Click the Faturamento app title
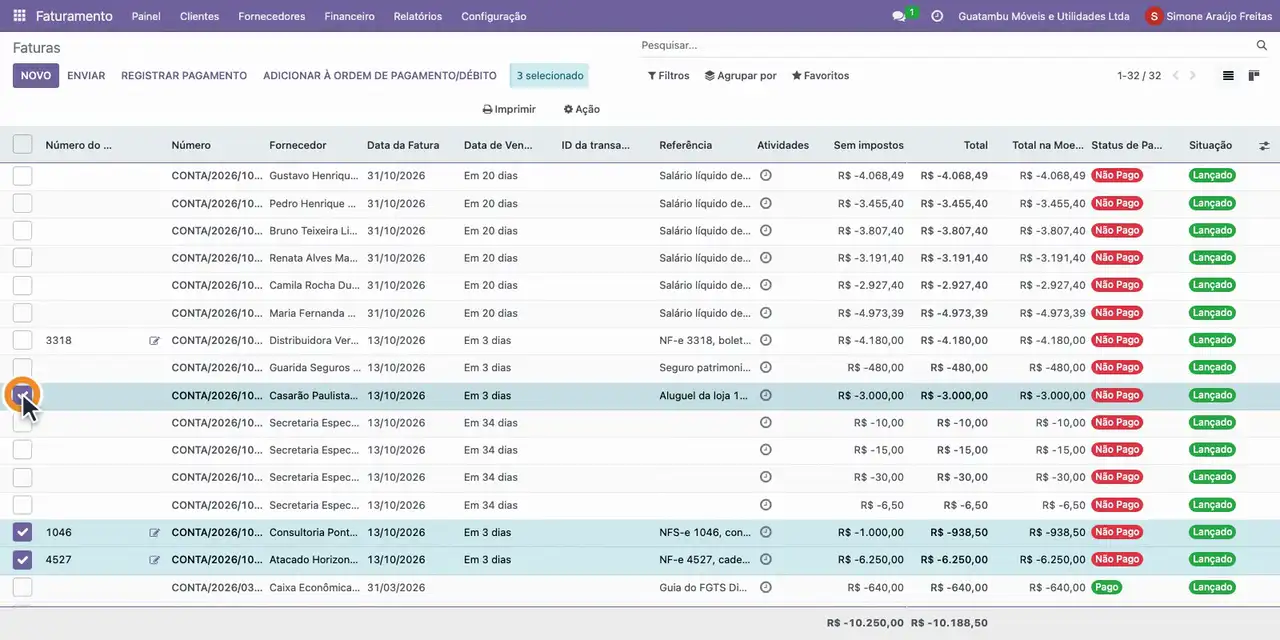The width and height of the screenshot is (1280, 640). [74, 16]
